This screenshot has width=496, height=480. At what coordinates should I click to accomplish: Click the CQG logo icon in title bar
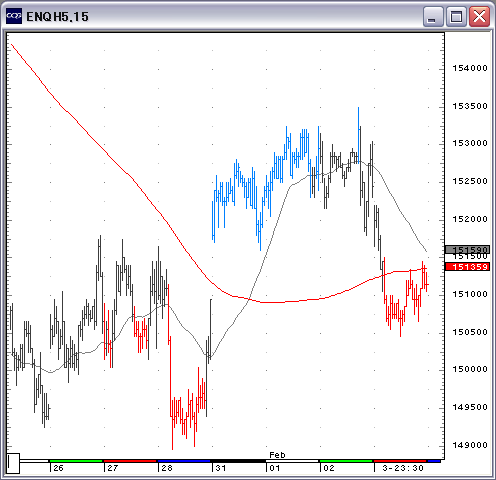[x=14, y=16]
